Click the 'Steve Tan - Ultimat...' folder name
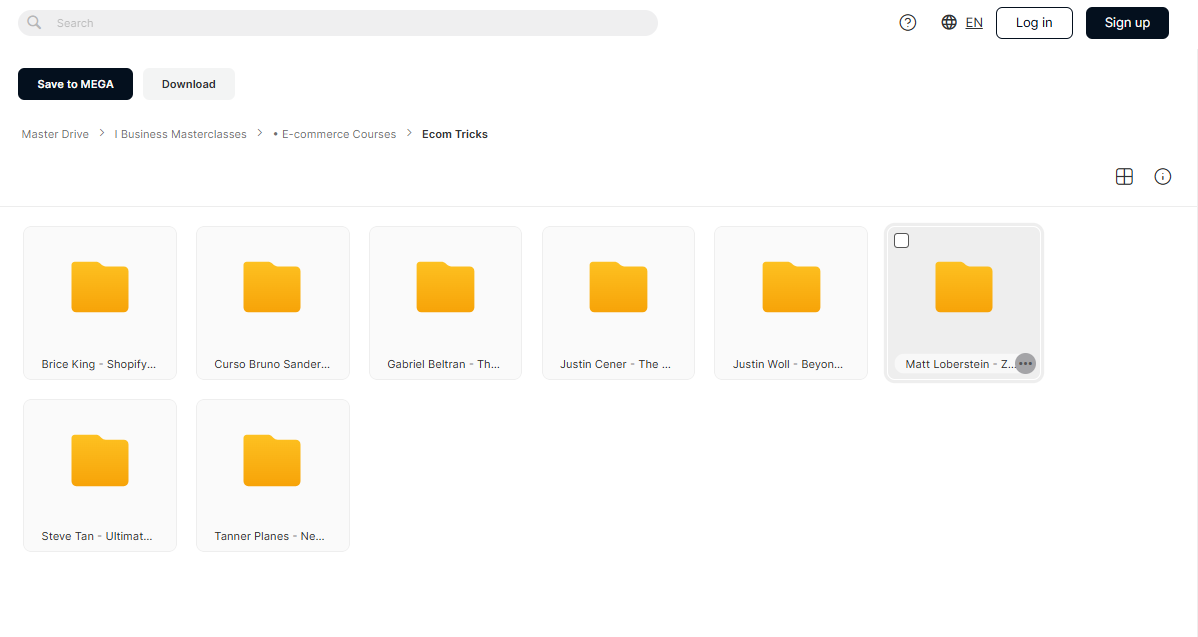This screenshot has width=1198, height=637. [97, 536]
